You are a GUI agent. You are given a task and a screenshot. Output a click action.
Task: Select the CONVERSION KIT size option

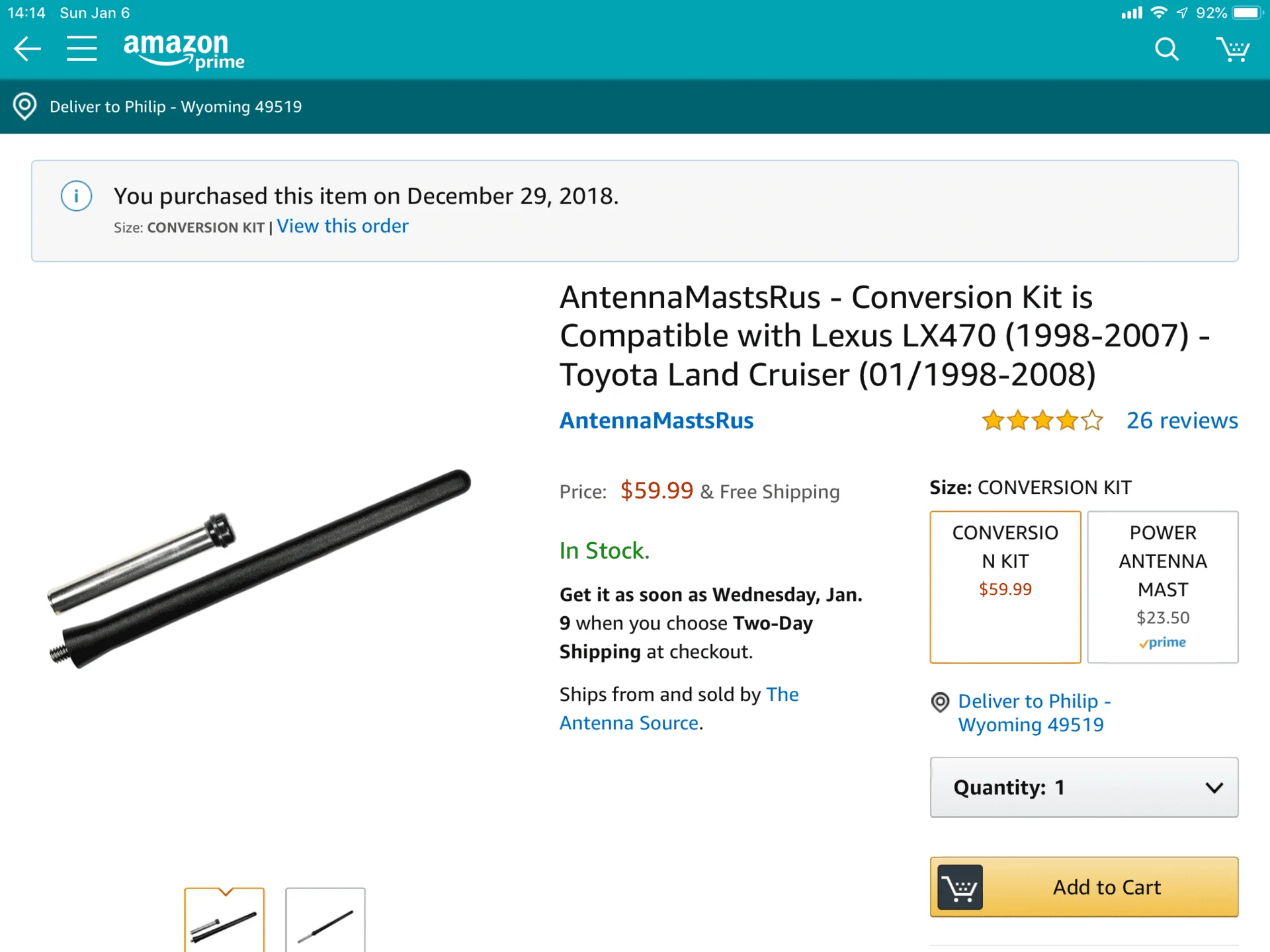(x=1005, y=586)
